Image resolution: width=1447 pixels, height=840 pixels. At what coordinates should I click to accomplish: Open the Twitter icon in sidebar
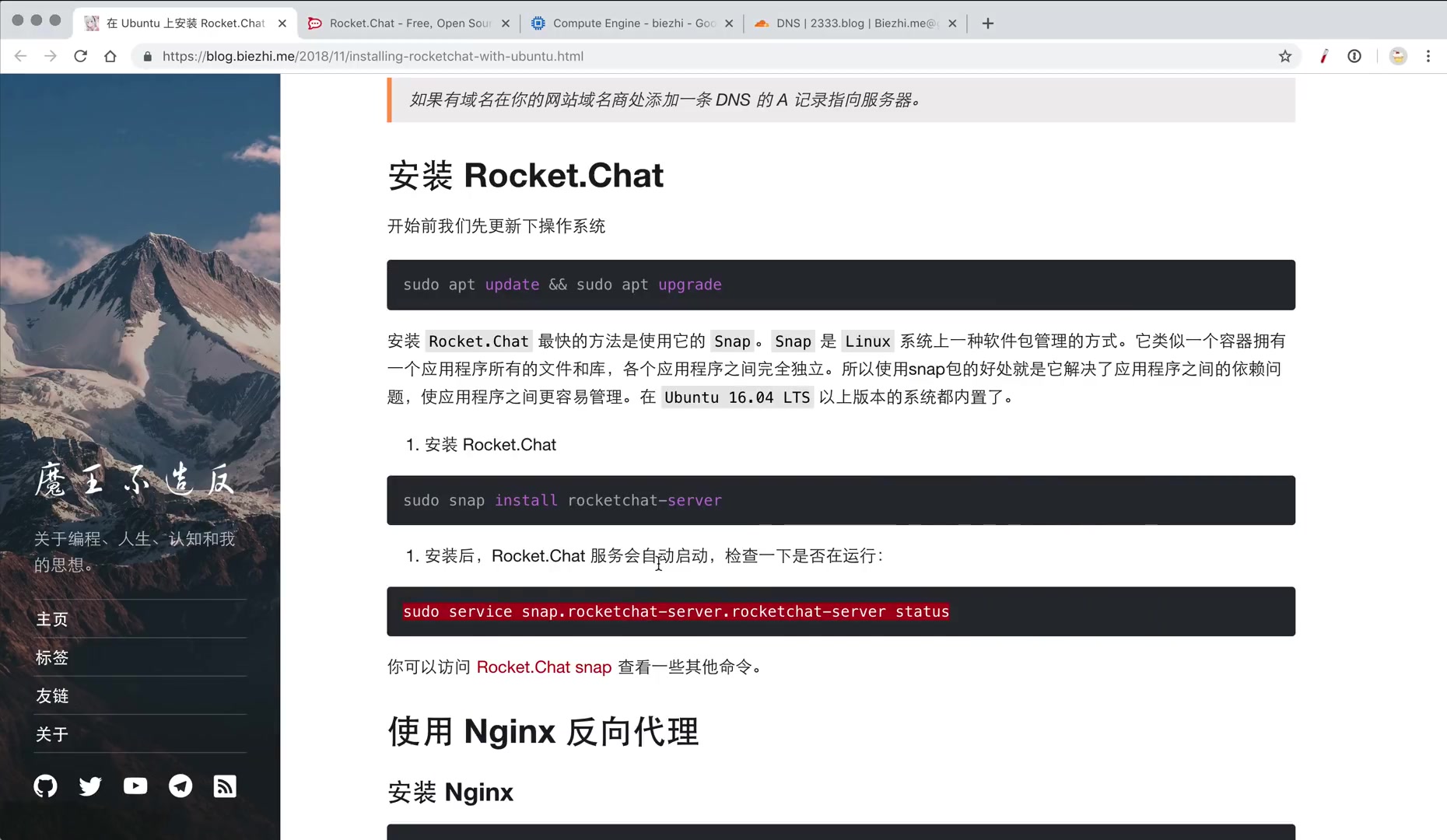[x=90, y=786]
